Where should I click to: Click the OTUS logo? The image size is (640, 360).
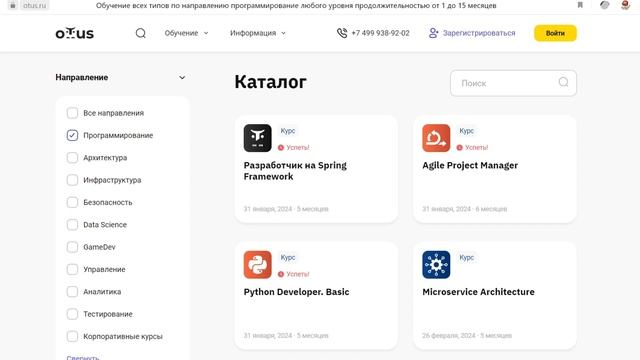point(75,33)
